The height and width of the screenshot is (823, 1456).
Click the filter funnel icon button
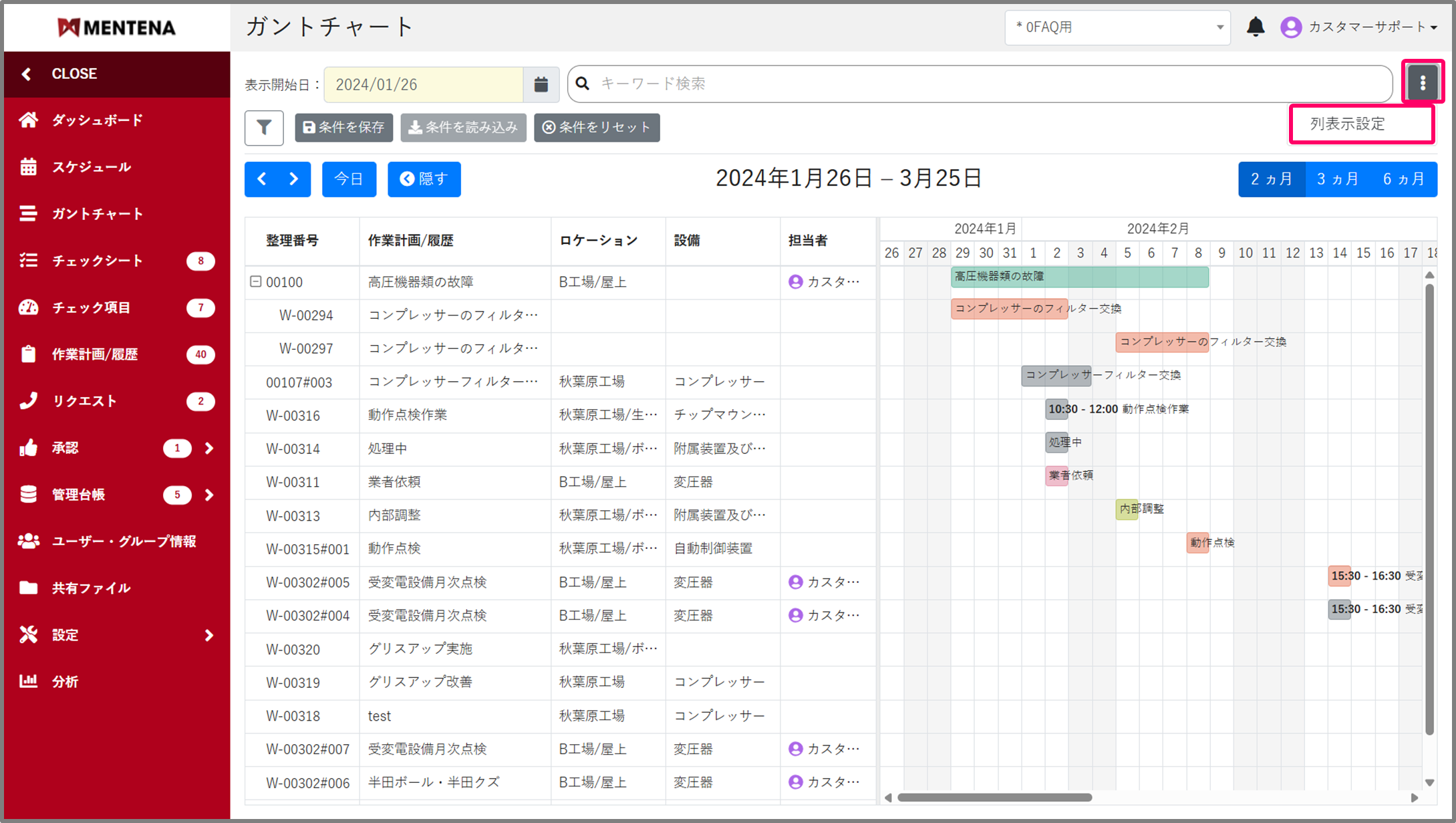click(264, 128)
